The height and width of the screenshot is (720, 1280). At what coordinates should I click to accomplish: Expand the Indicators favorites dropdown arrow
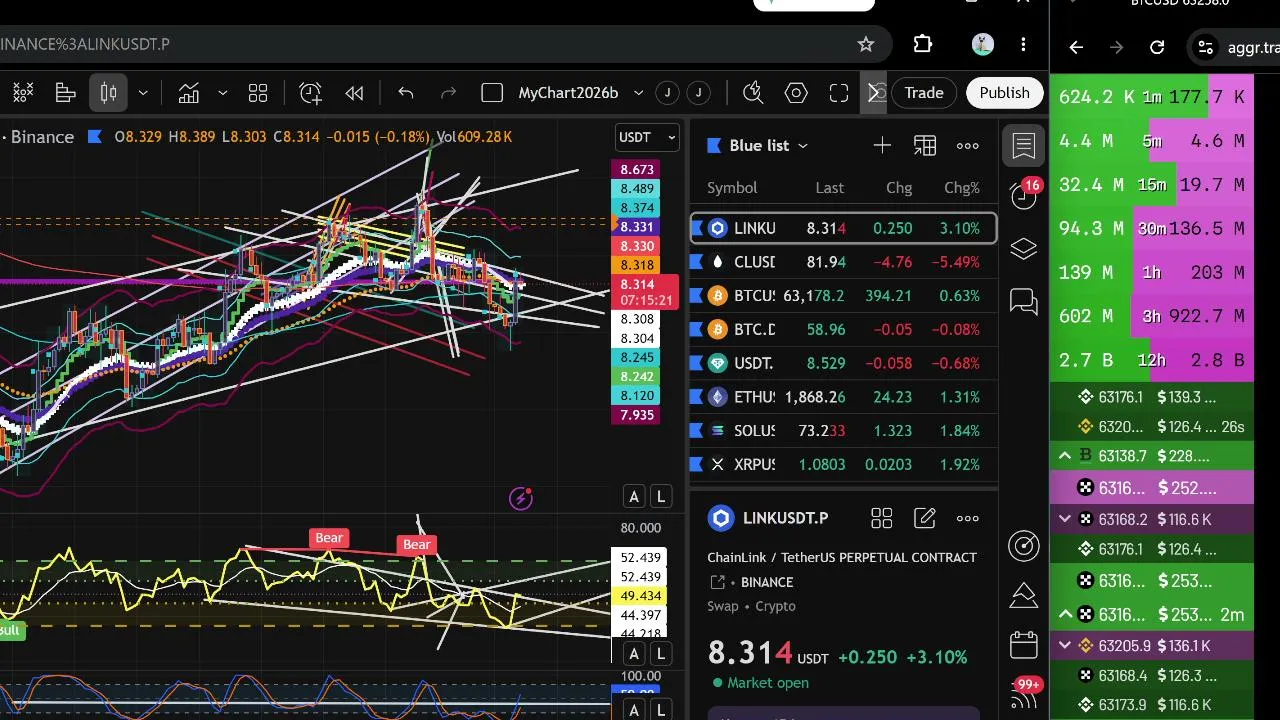coord(222,93)
